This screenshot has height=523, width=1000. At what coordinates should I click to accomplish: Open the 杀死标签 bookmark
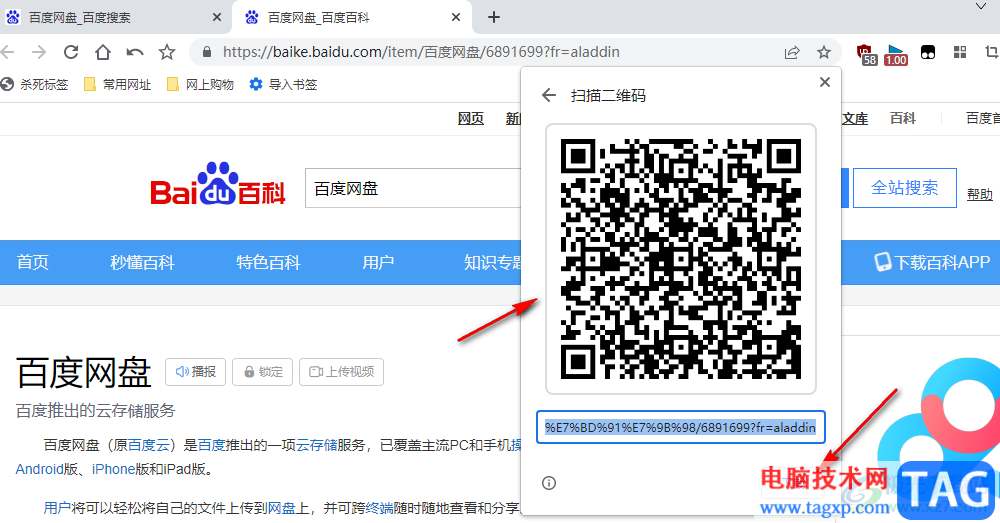click(x=34, y=84)
